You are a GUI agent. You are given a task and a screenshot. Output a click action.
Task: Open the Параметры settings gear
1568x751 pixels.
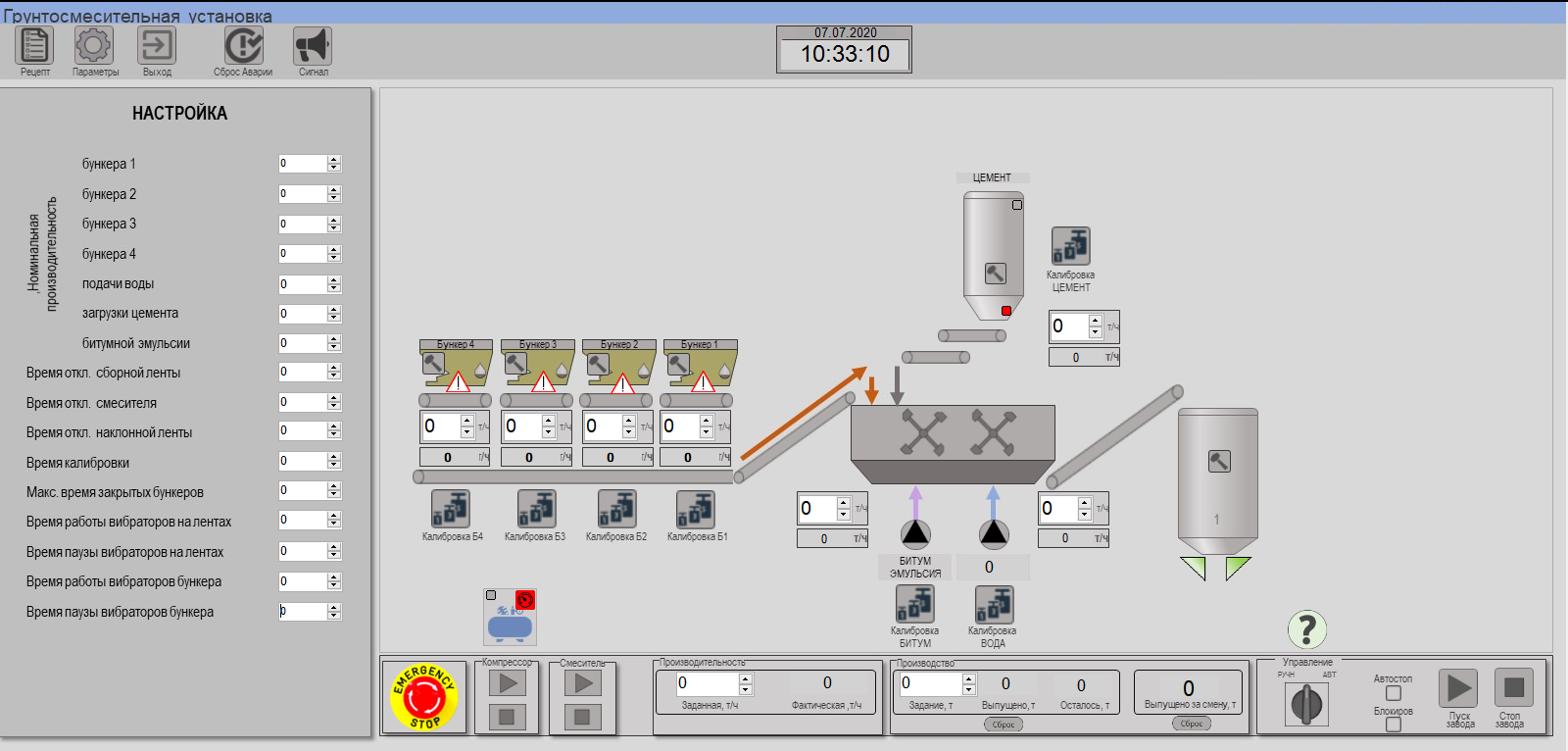[x=94, y=46]
